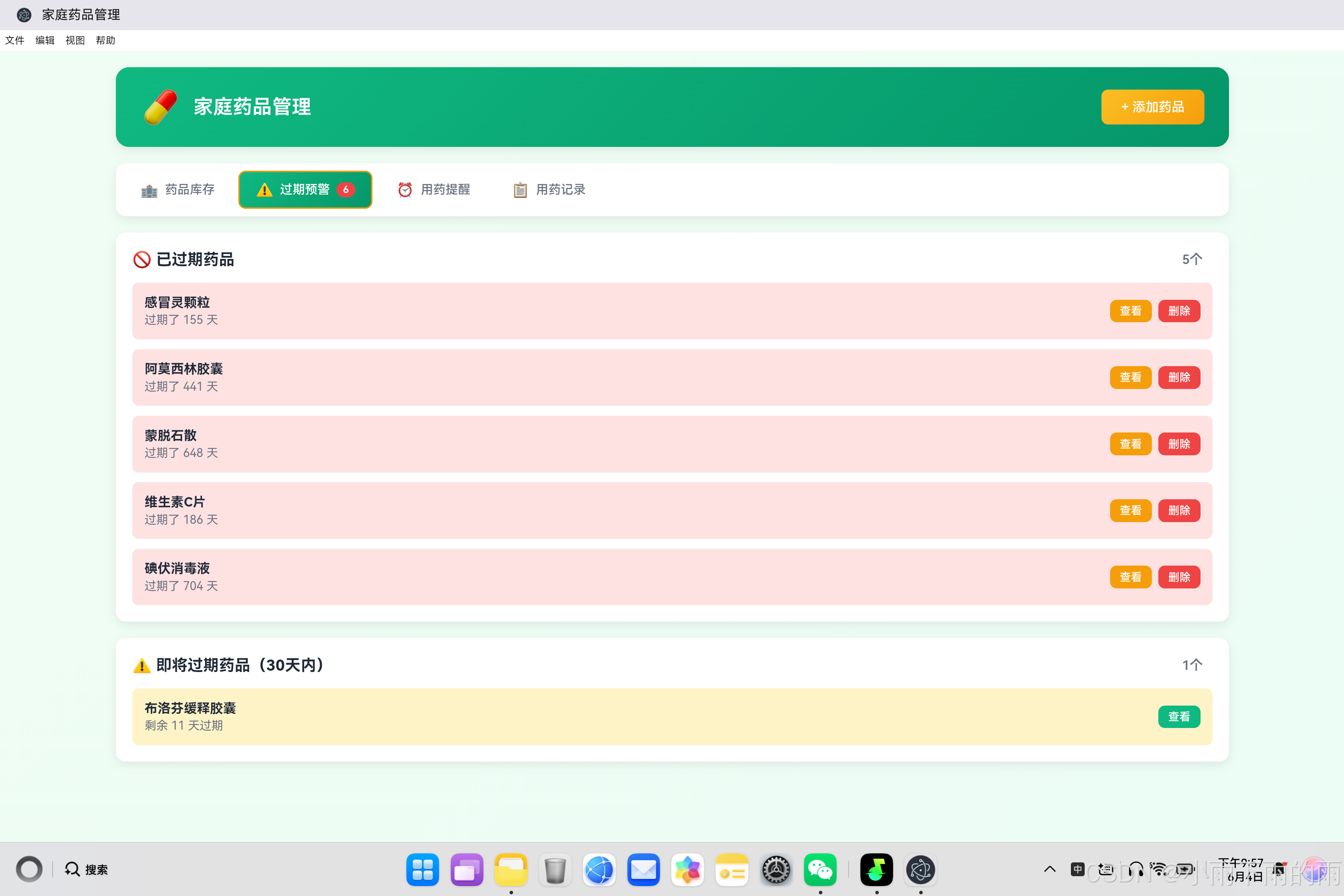This screenshot has height=896, width=1344.
Task: View details of 感冒灵颗粒
Action: (1130, 311)
